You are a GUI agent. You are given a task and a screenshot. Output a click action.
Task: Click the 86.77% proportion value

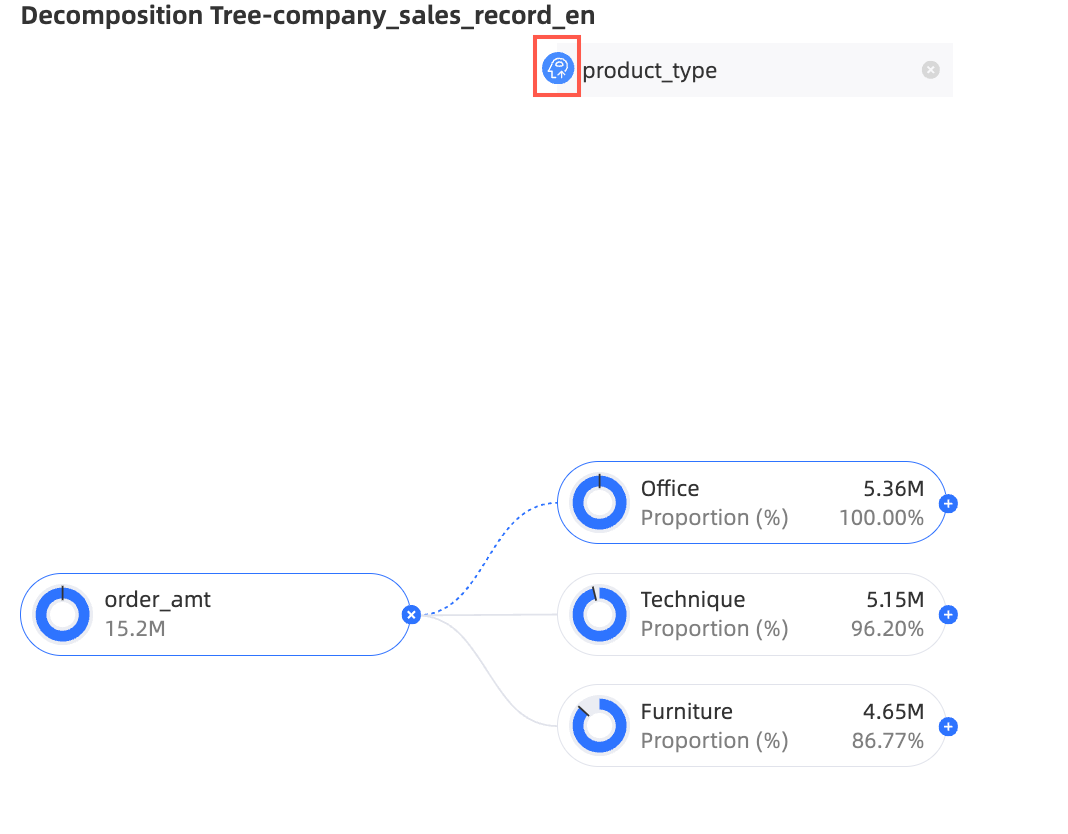(x=888, y=741)
